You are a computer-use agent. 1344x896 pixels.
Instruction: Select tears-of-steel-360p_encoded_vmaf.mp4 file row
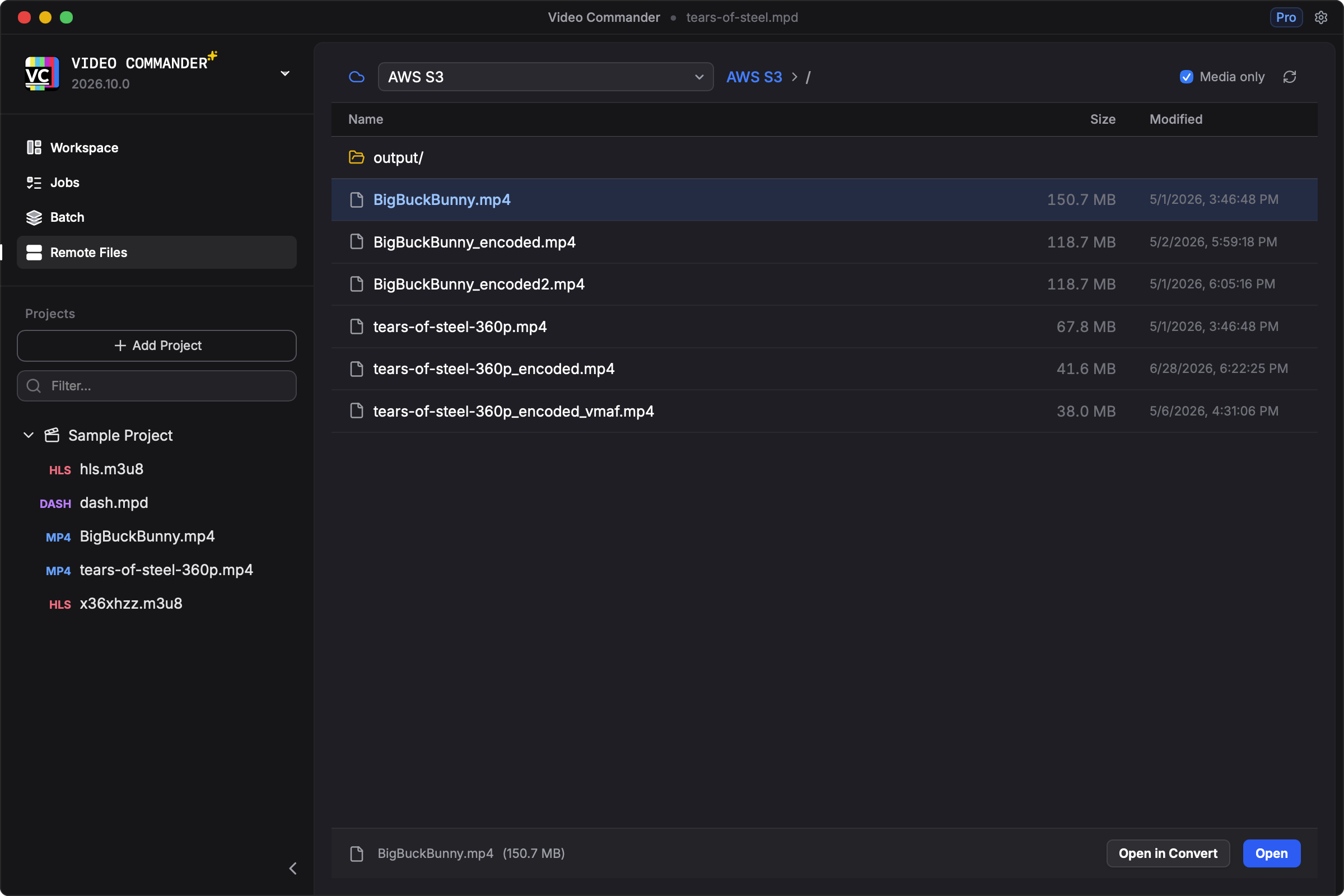pos(824,411)
